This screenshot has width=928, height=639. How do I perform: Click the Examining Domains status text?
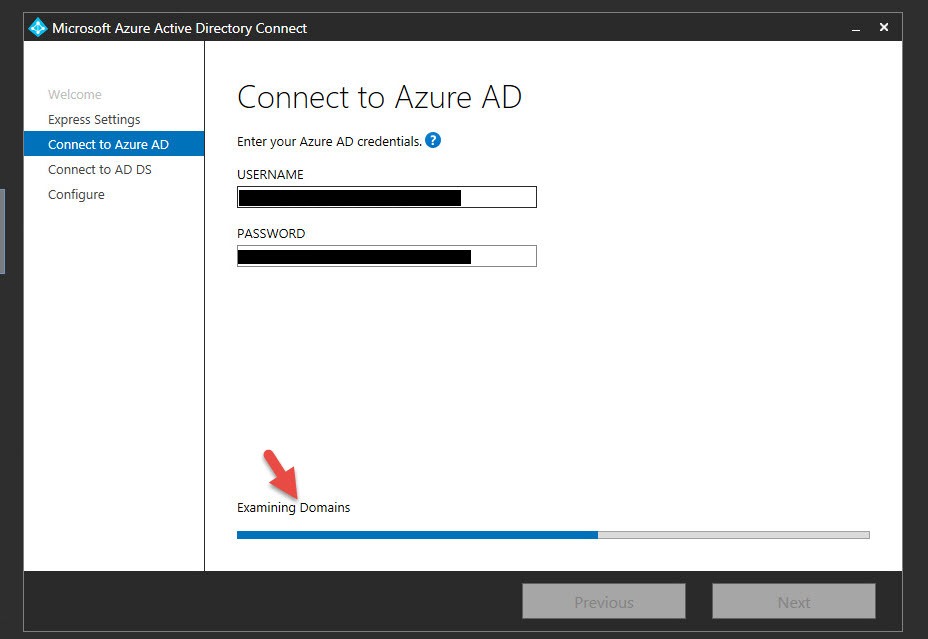tap(293, 508)
